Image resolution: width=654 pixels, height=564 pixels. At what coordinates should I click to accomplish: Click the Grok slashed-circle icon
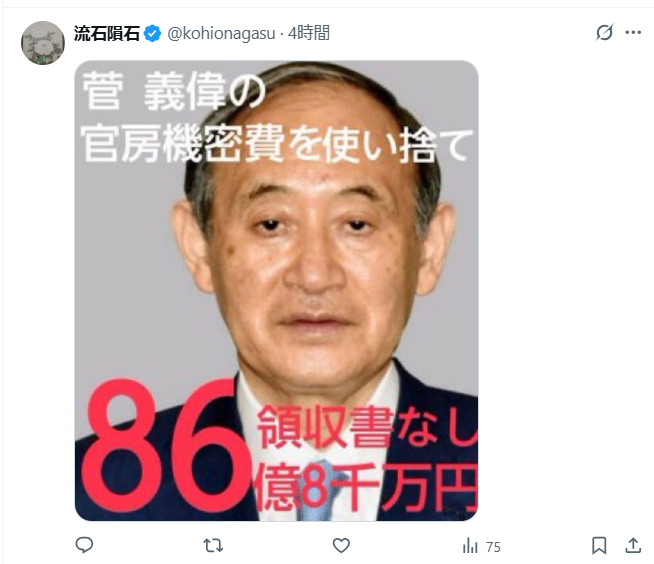[604, 32]
